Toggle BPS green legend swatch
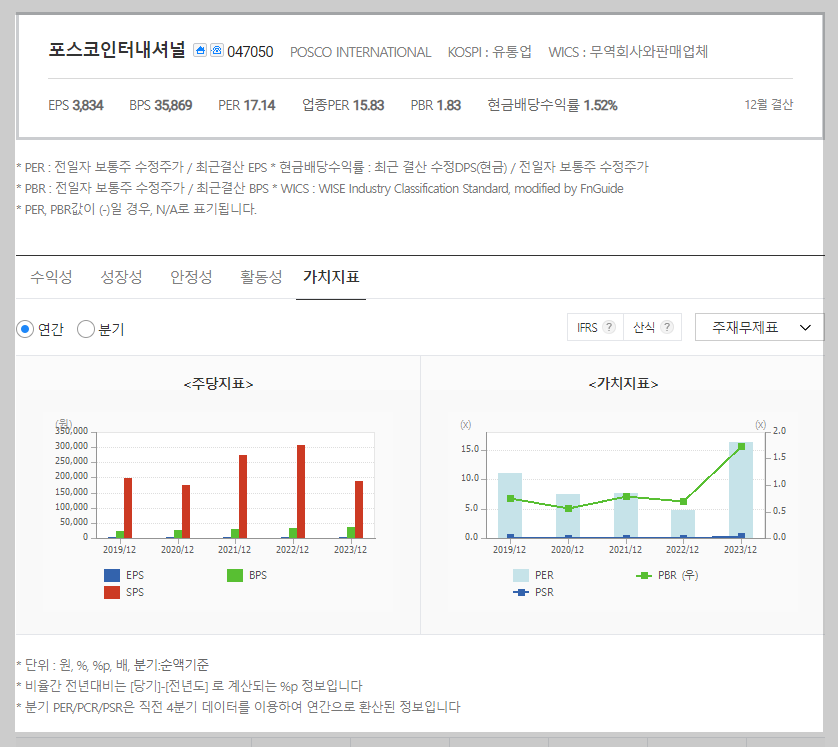 (x=235, y=575)
